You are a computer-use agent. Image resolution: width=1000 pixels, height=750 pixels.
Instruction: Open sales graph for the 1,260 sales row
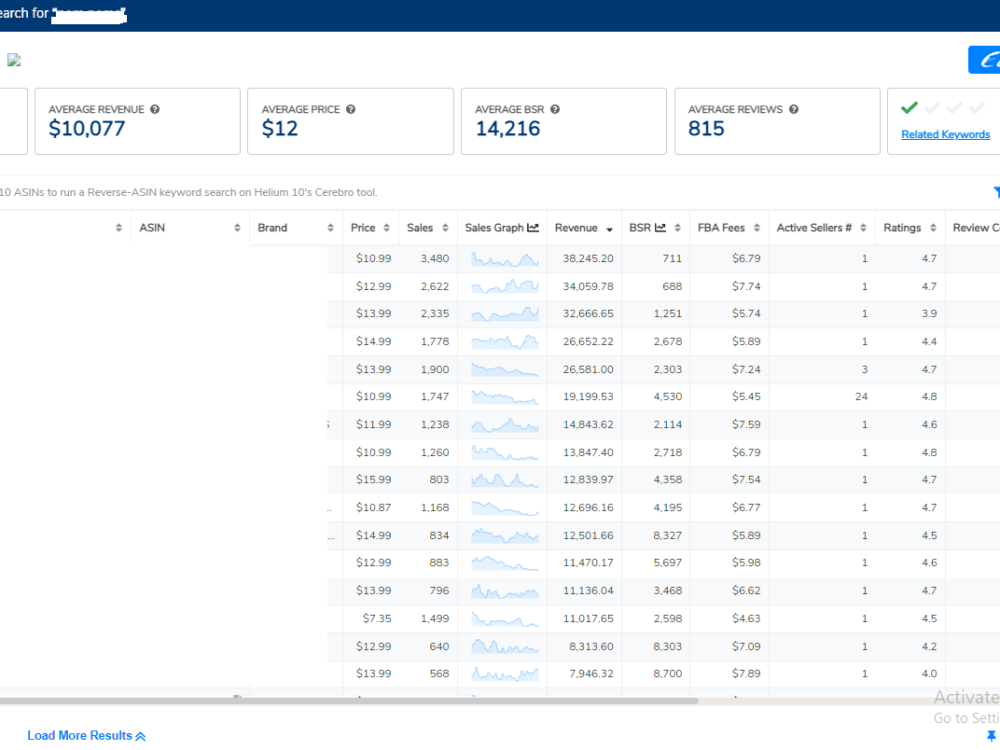pos(504,453)
